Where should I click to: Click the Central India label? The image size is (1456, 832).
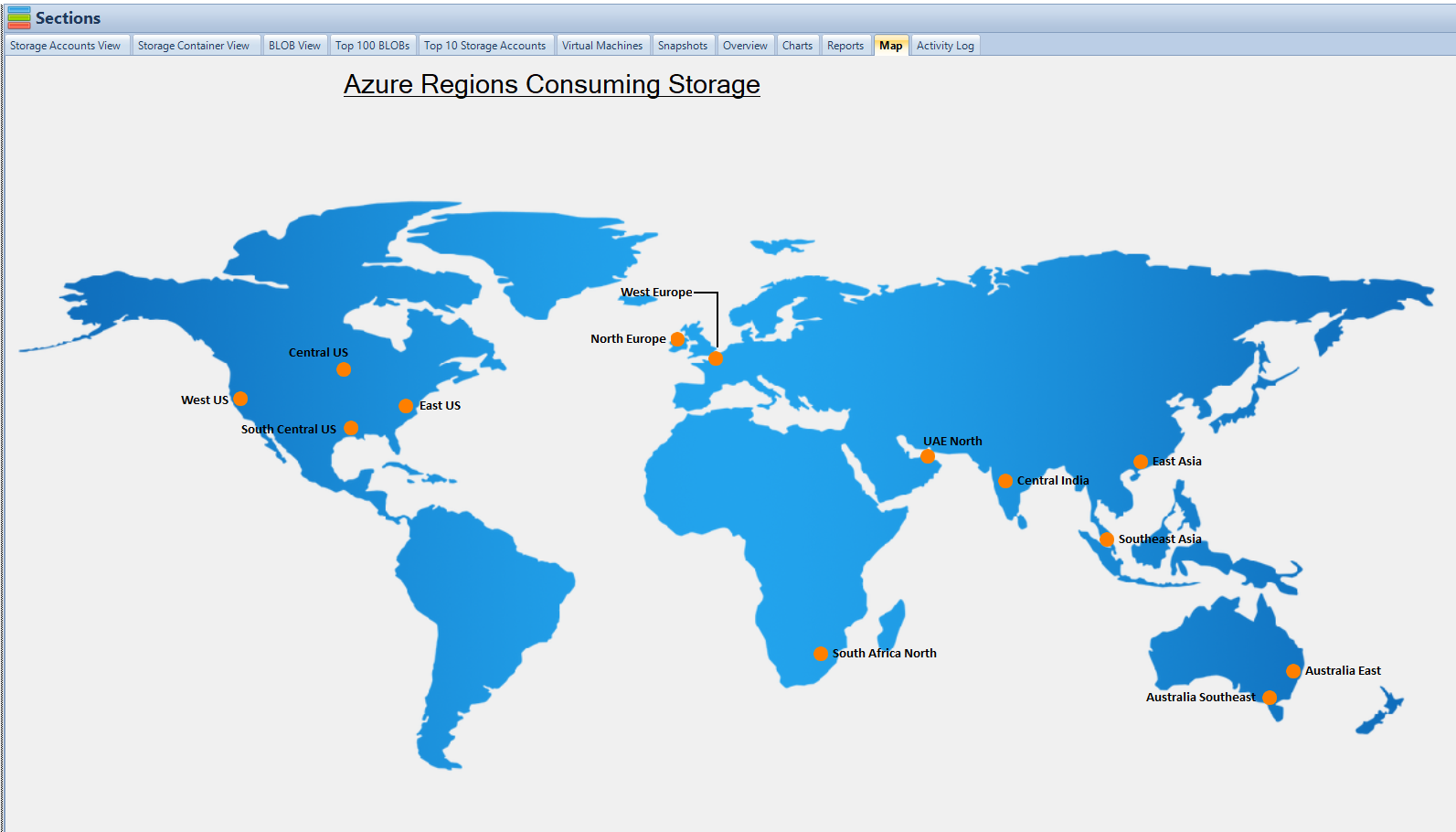tap(1053, 481)
